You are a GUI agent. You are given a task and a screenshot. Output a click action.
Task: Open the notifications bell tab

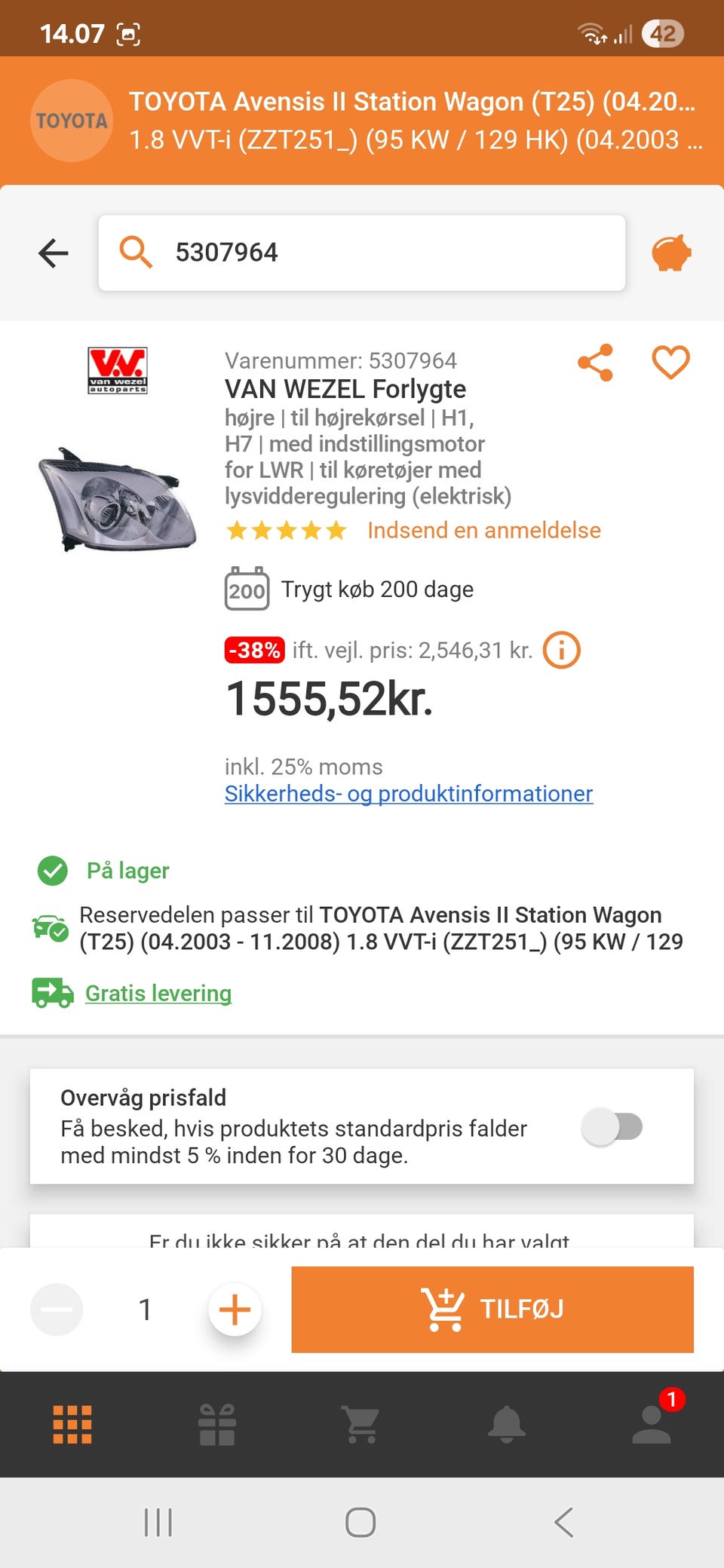(507, 1424)
